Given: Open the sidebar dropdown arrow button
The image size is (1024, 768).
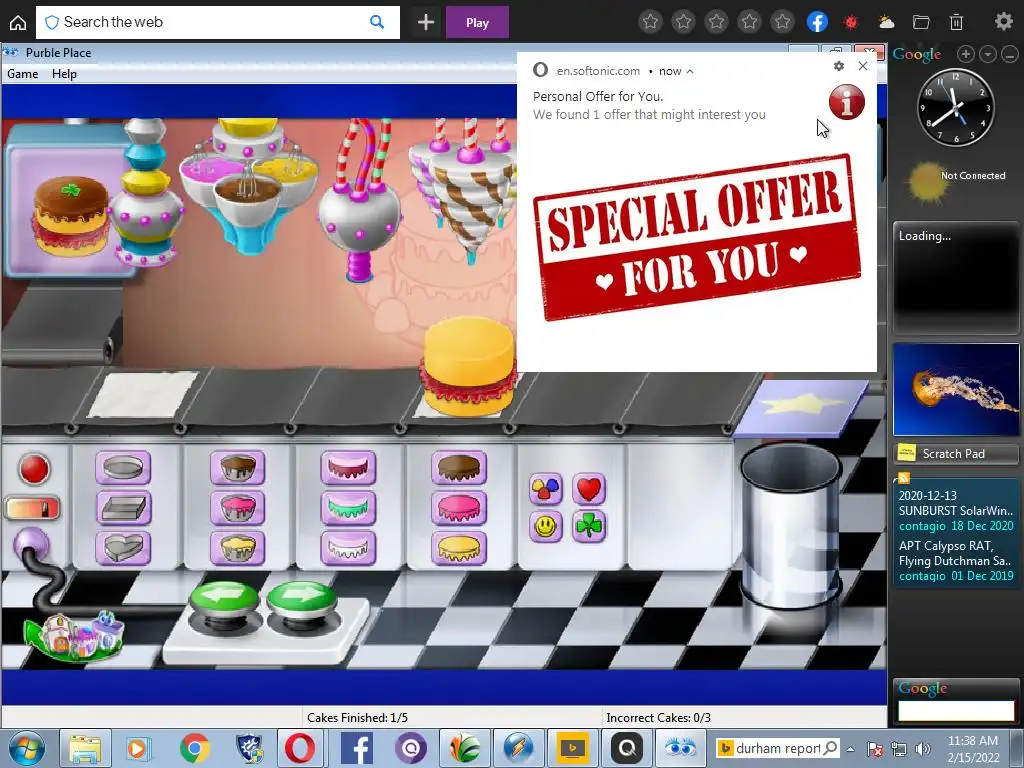Looking at the screenshot, I should point(988,55).
